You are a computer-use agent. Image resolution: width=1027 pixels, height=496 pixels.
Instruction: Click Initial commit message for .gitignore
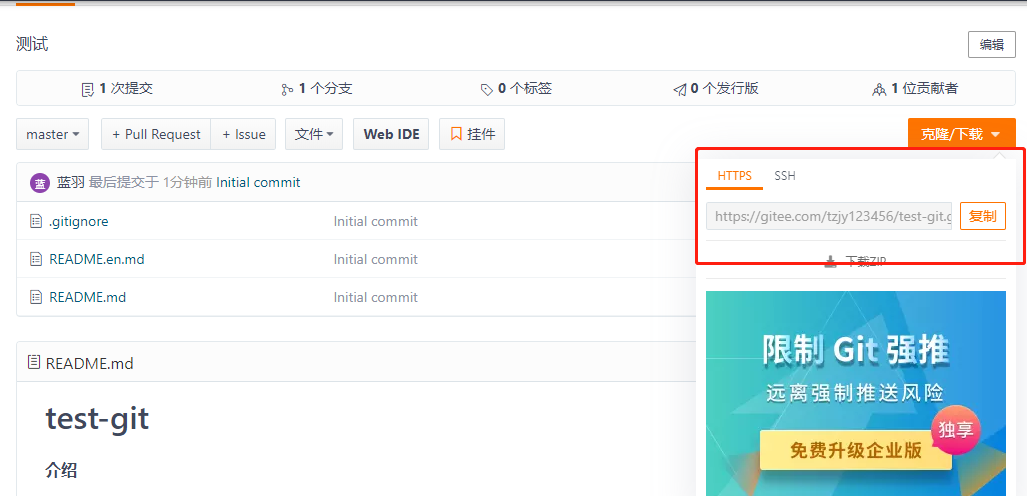click(x=375, y=221)
